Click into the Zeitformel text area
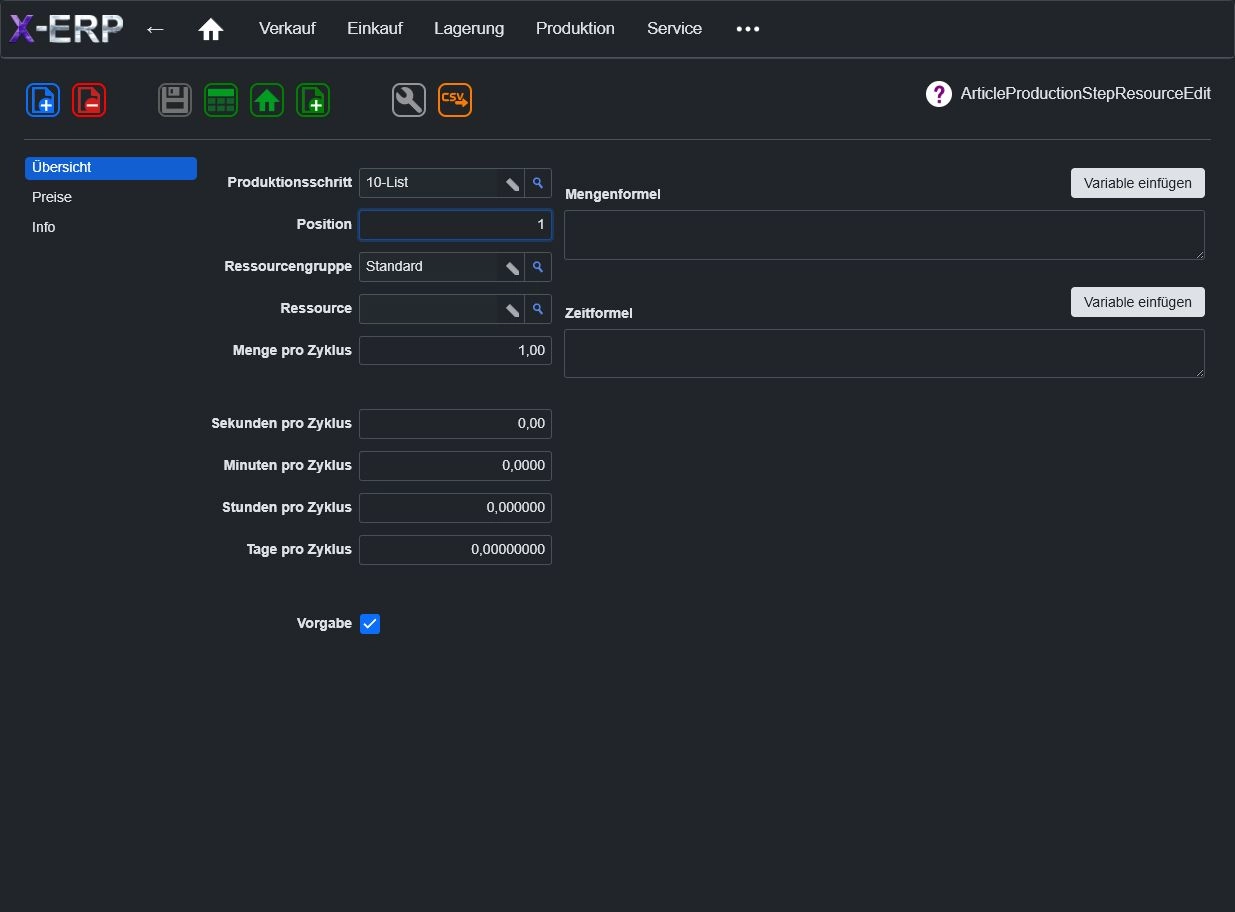 coord(884,354)
